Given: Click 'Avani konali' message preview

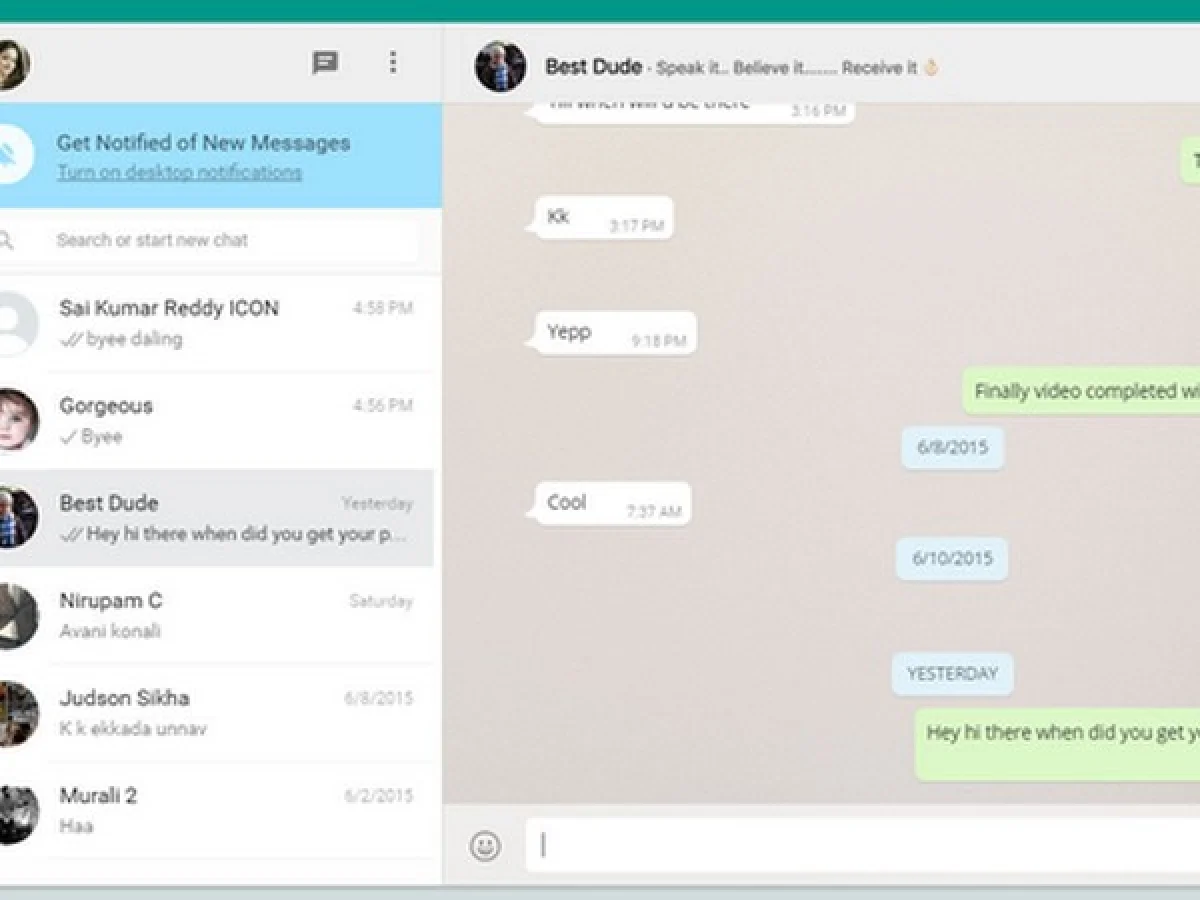Looking at the screenshot, I should 110,631.
